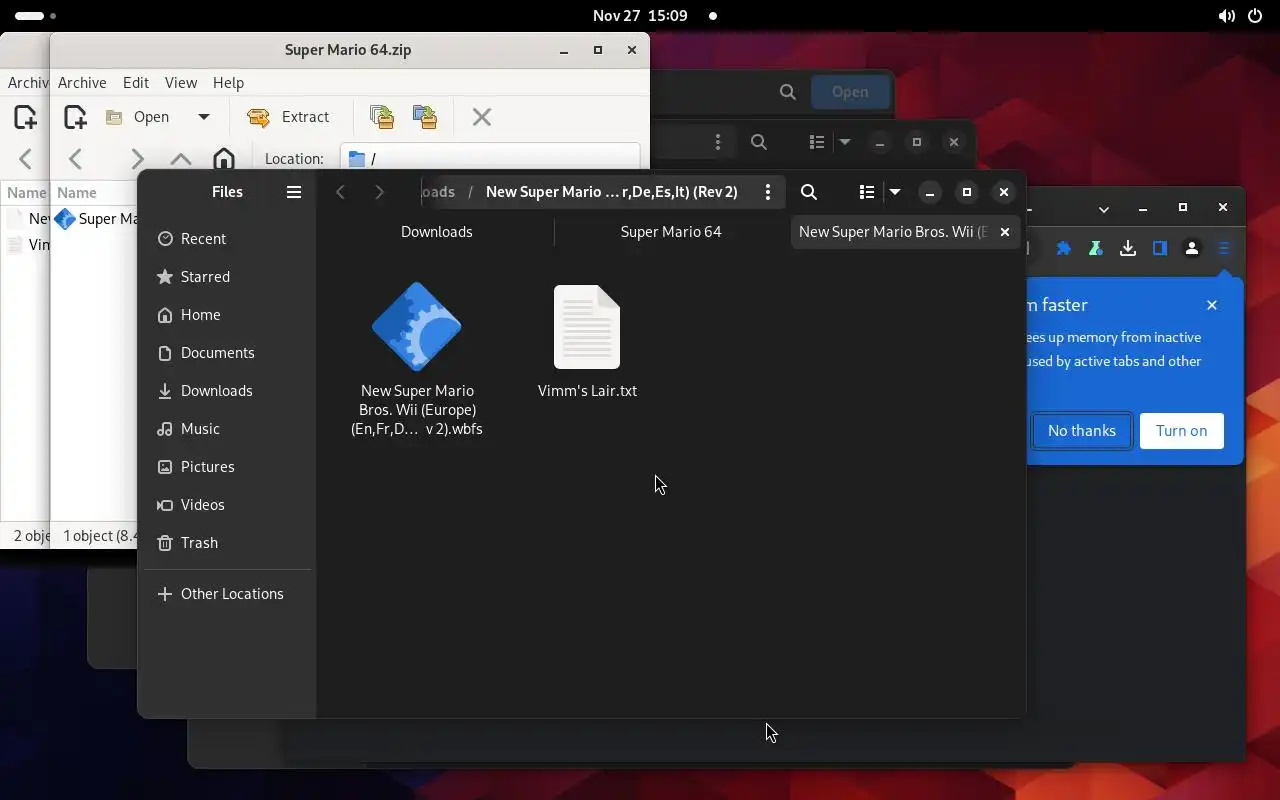Open Trash in Files sidebar
This screenshot has height=800, width=1280.
pos(227,543)
